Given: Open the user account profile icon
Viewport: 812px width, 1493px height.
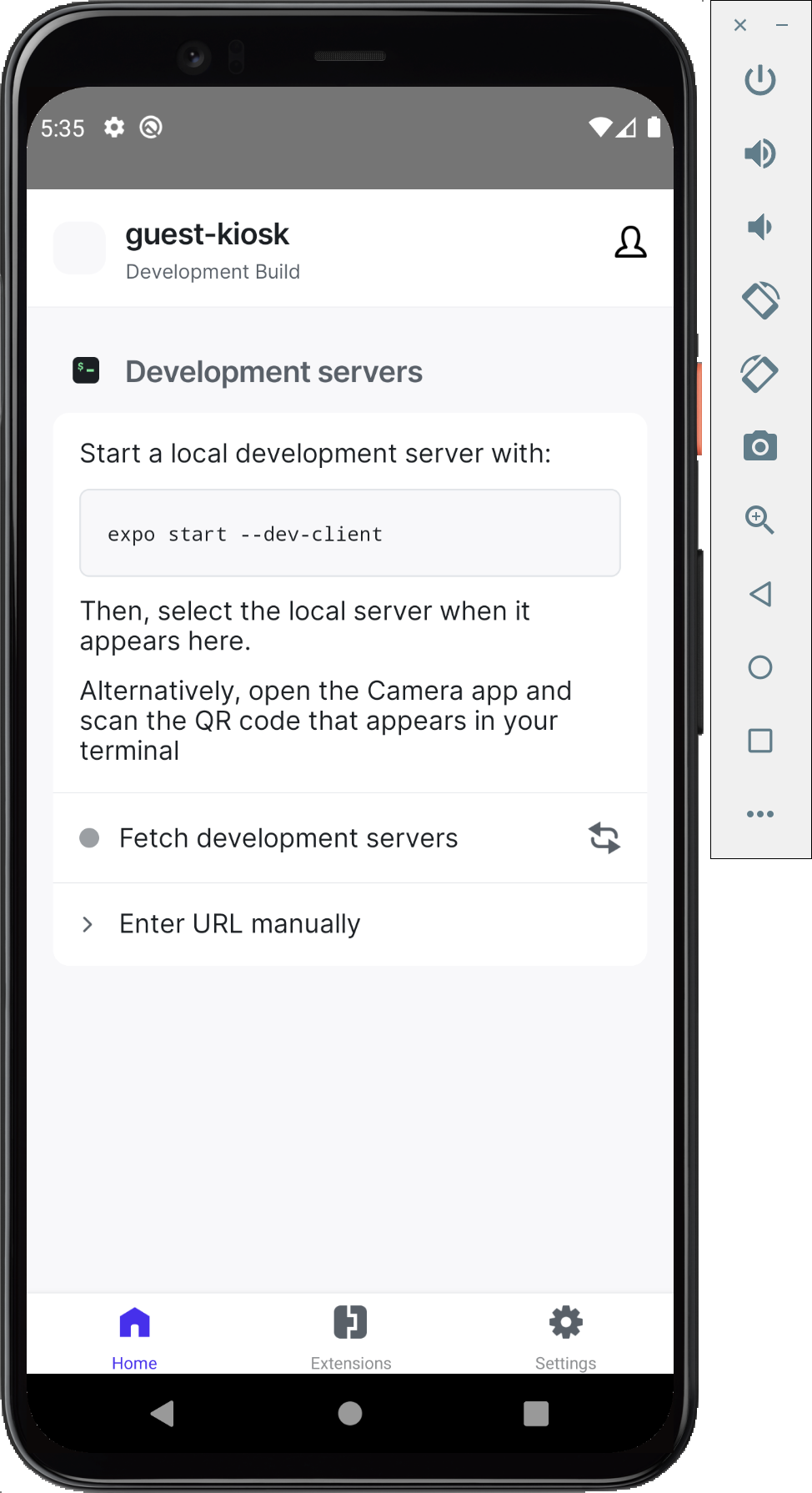Looking at the screenshot, I should coord(630,243).
